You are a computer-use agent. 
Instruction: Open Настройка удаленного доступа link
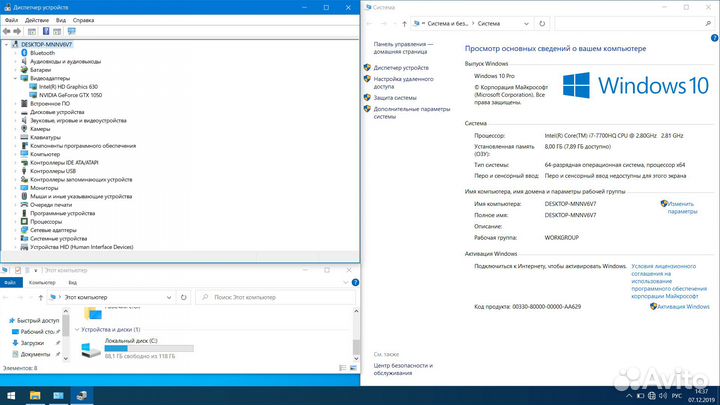[403, 83]
